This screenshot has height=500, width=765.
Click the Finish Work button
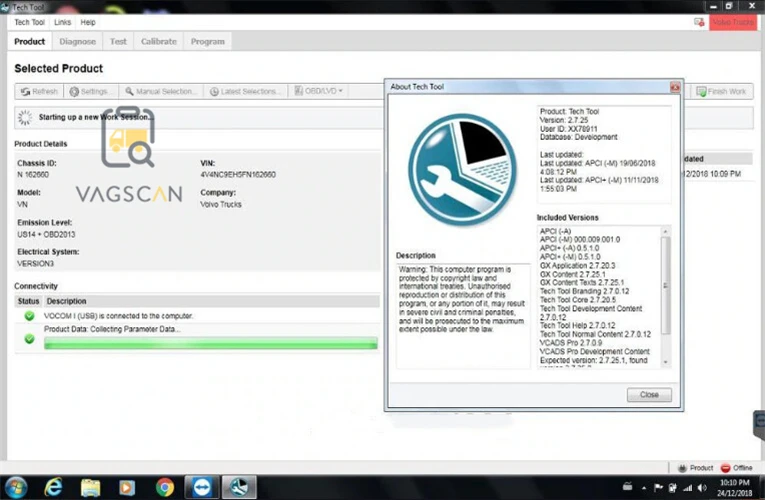(x=722, y=92)
